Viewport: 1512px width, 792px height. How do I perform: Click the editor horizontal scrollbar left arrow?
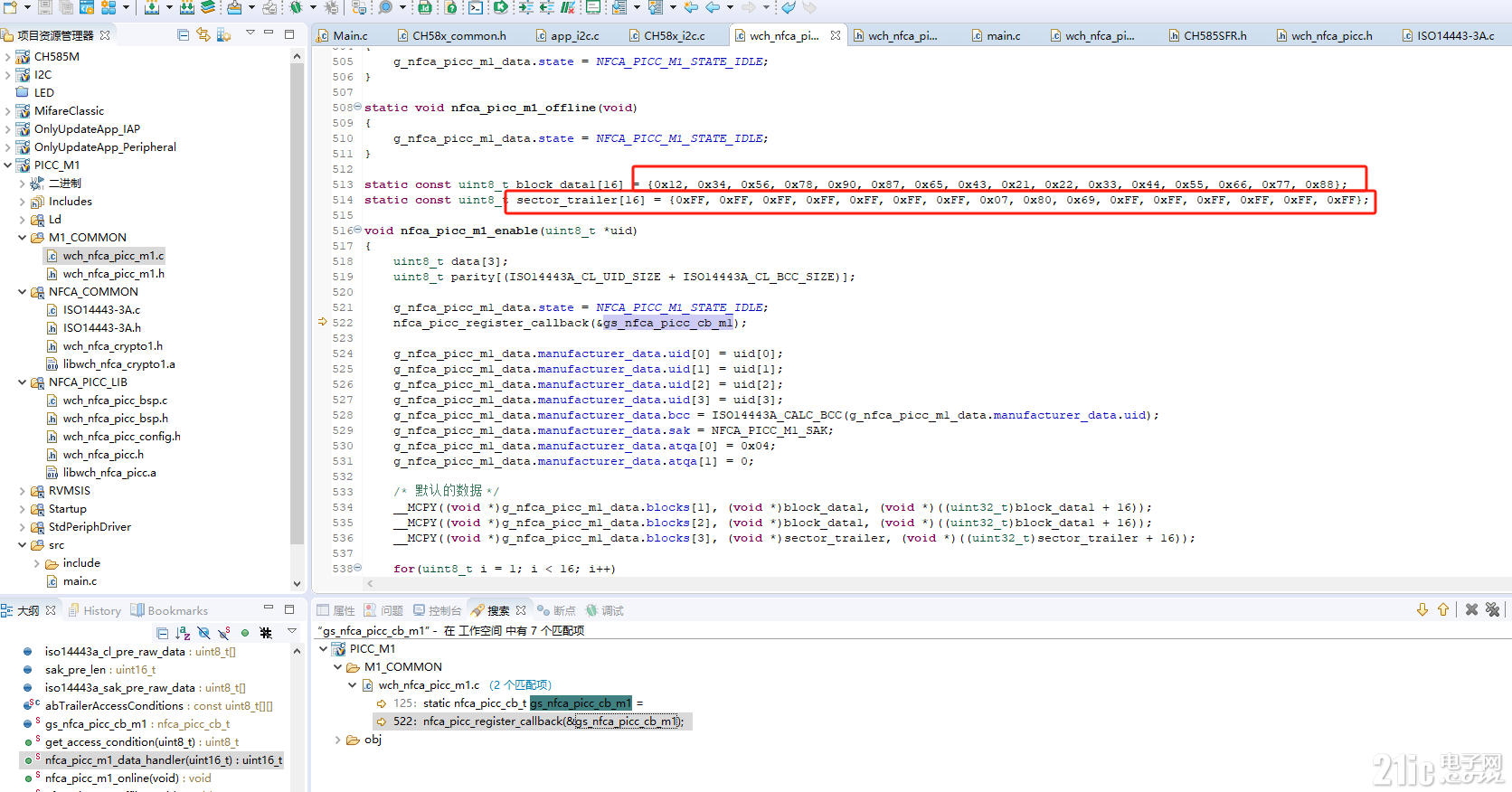click(370, 583)
